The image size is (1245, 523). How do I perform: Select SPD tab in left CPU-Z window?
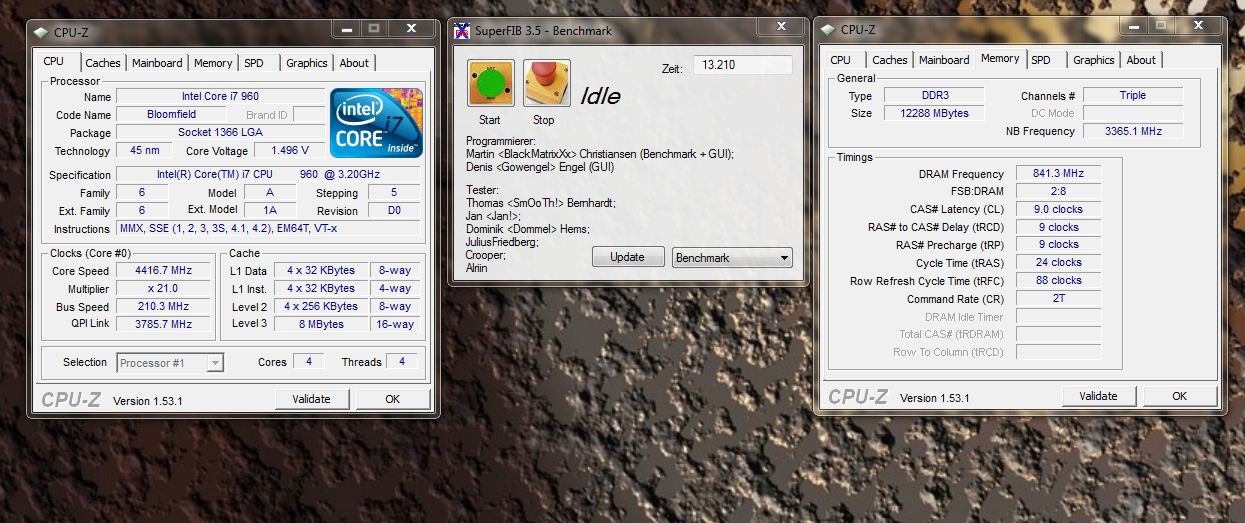coord(254,63)
